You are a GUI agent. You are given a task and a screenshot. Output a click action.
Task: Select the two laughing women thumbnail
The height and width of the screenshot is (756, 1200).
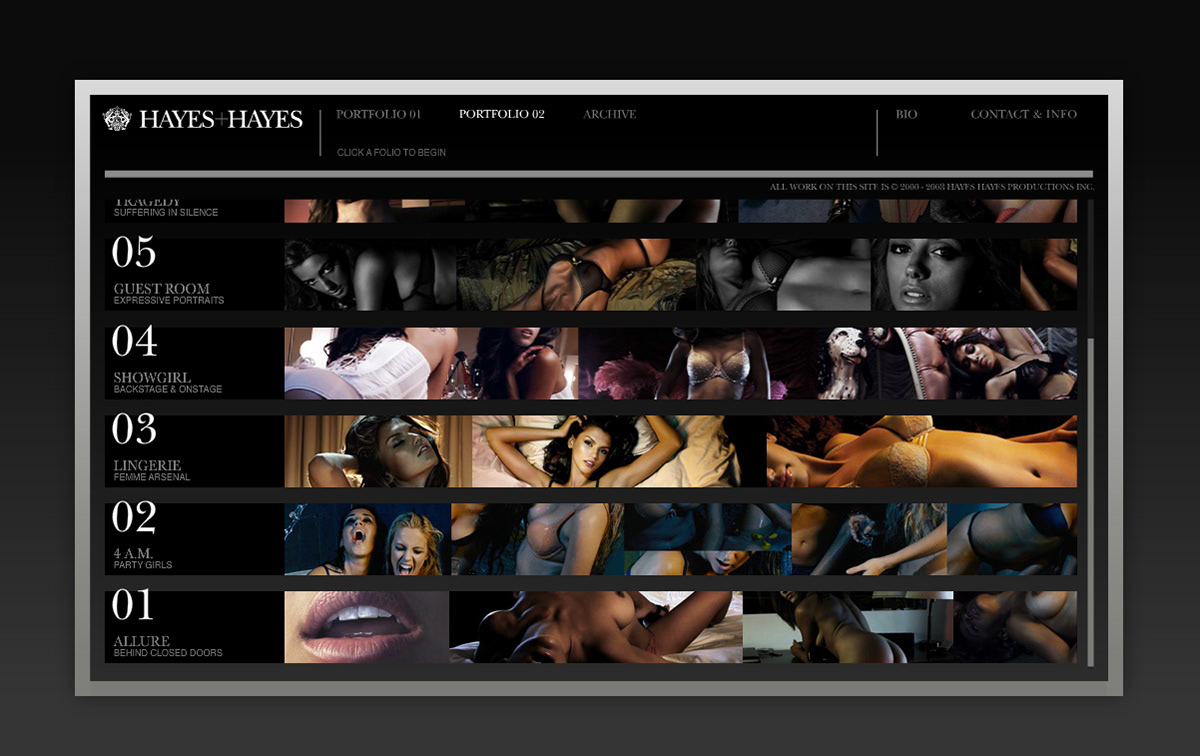(x=367, y=539)
